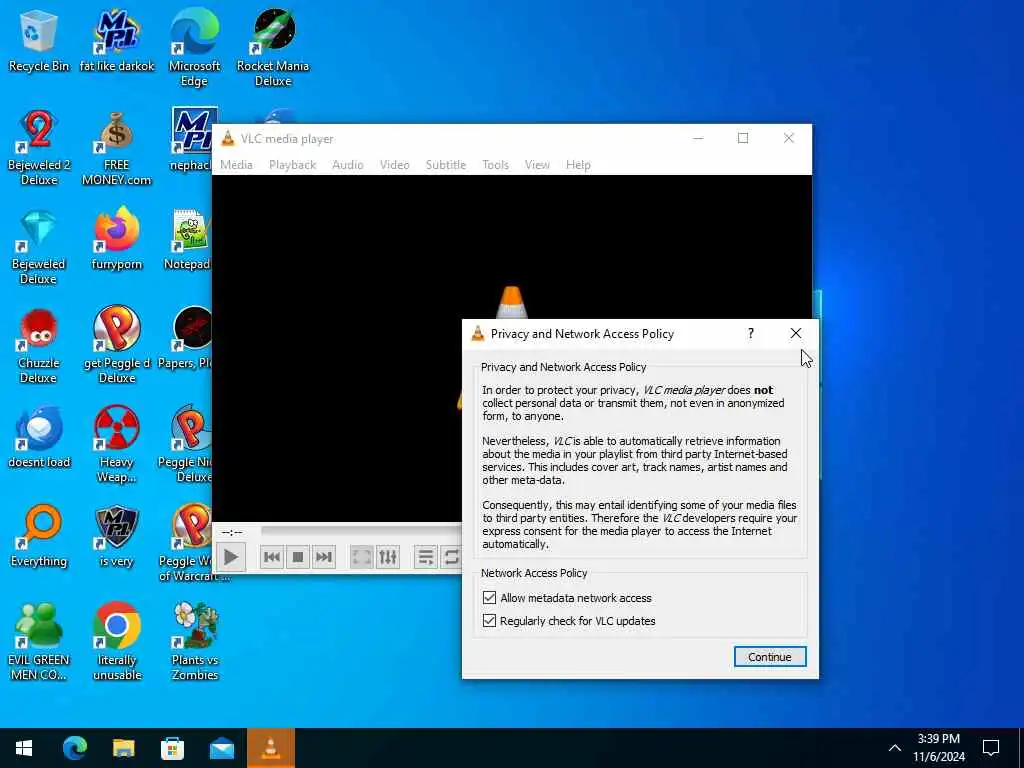This screenshot has height=768, width=1024.
Task: Uncheck Regularly check for VLC updates
Action: pyautogui.click(x=489, y=620)
